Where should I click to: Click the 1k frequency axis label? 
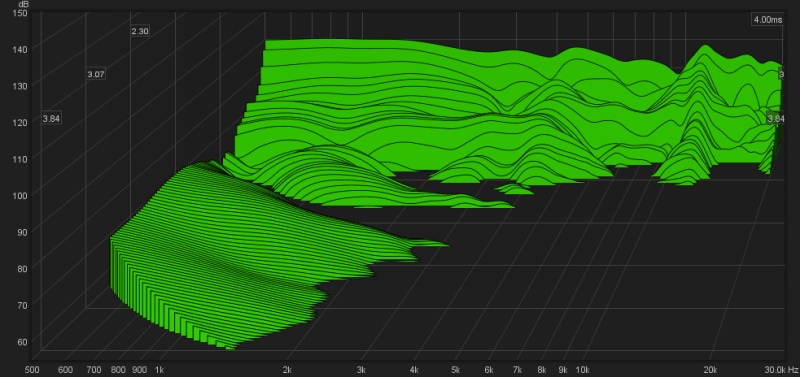(159, 369)
